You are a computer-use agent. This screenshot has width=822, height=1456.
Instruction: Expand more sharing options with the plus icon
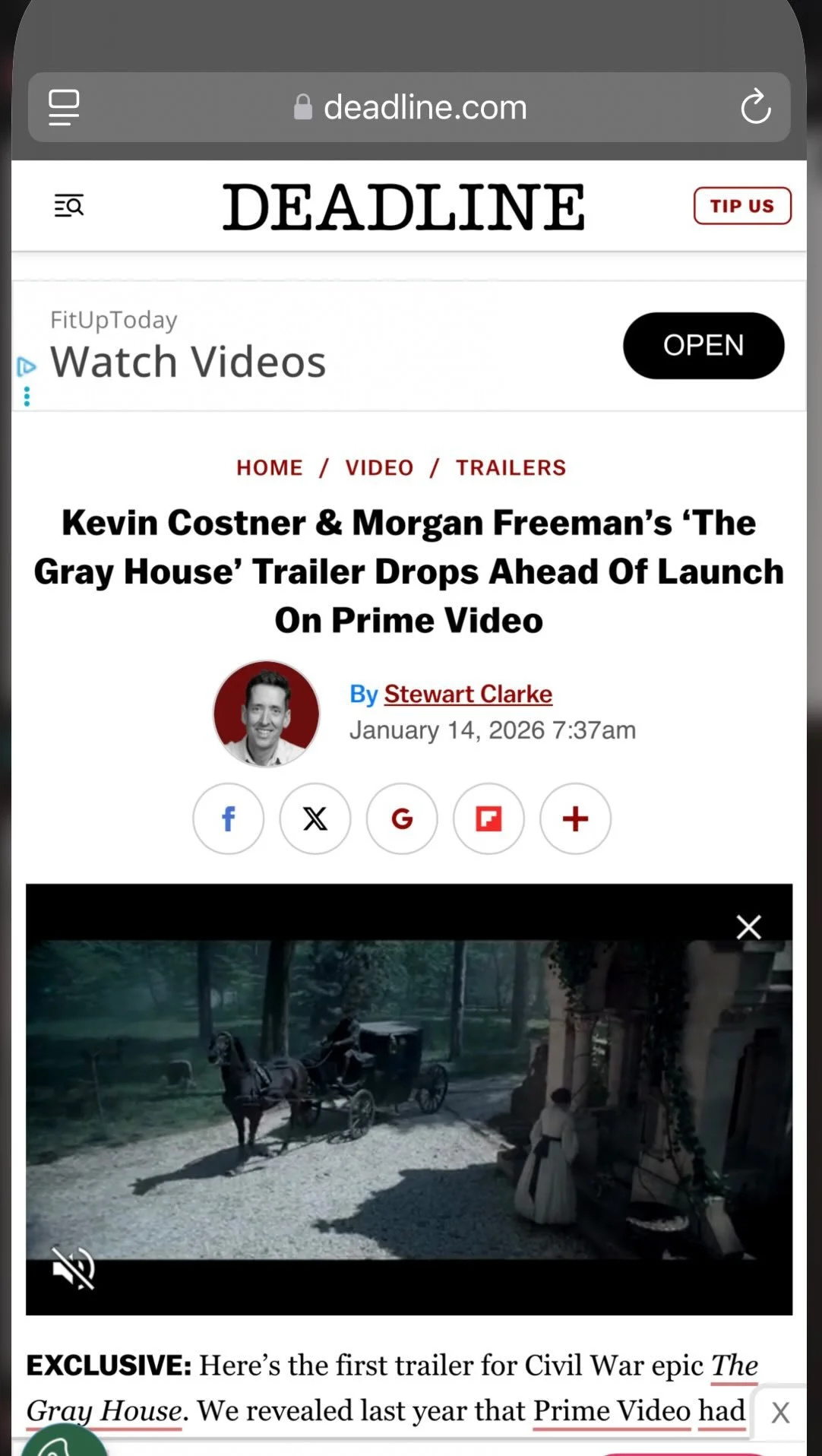click(x=575, y=818)
